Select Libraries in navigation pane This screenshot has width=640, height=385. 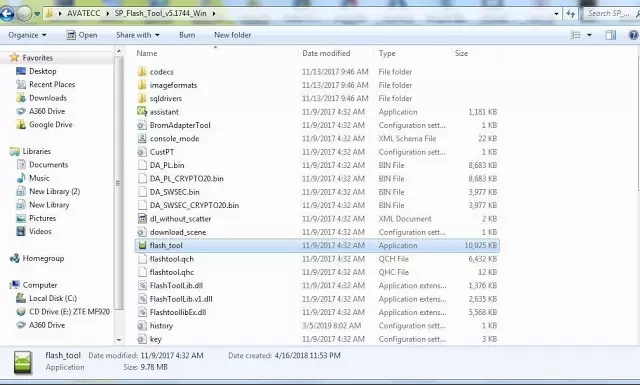tap(37, 151)
